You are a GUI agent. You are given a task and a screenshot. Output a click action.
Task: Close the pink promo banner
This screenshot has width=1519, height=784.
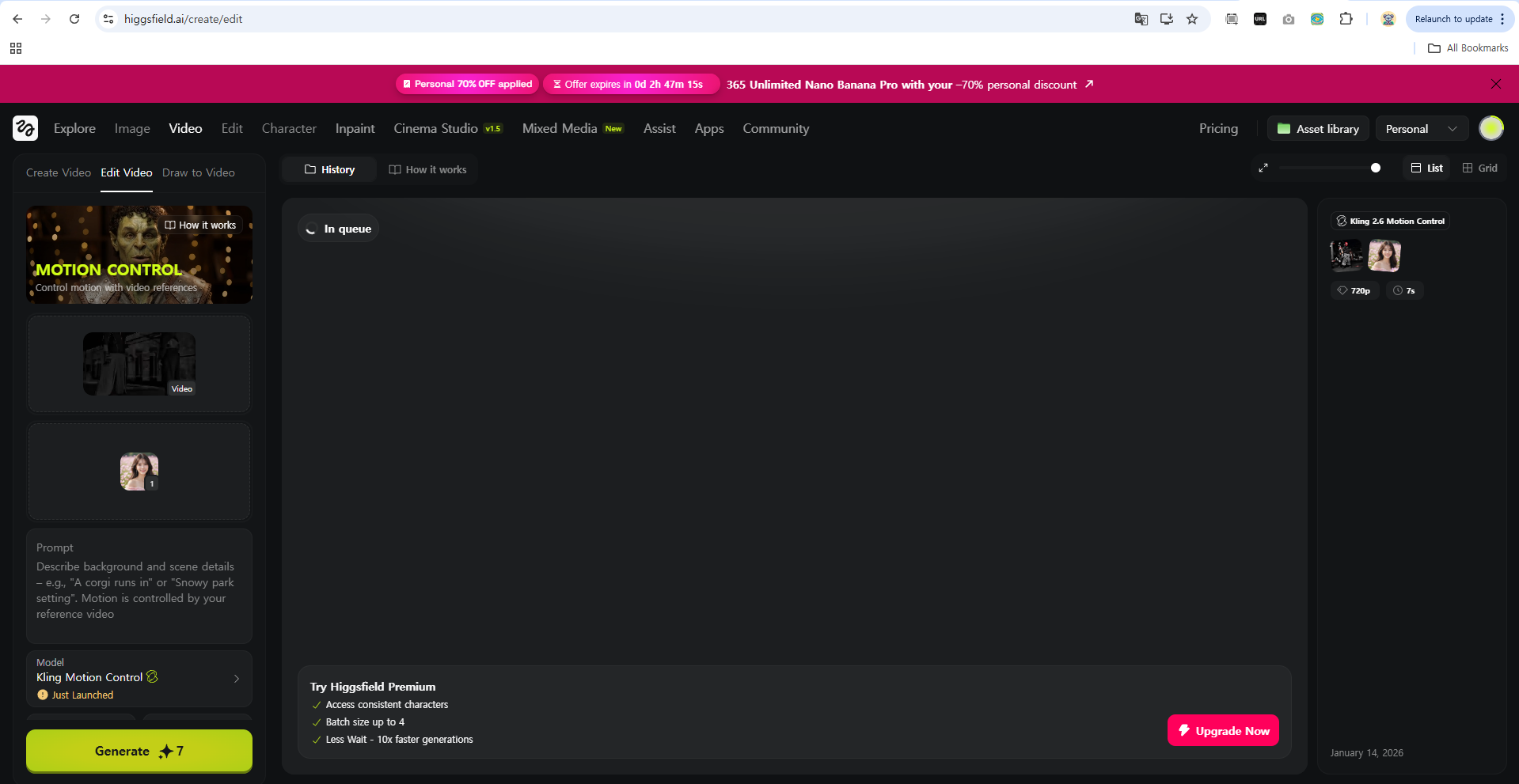tap(1495, 84)
